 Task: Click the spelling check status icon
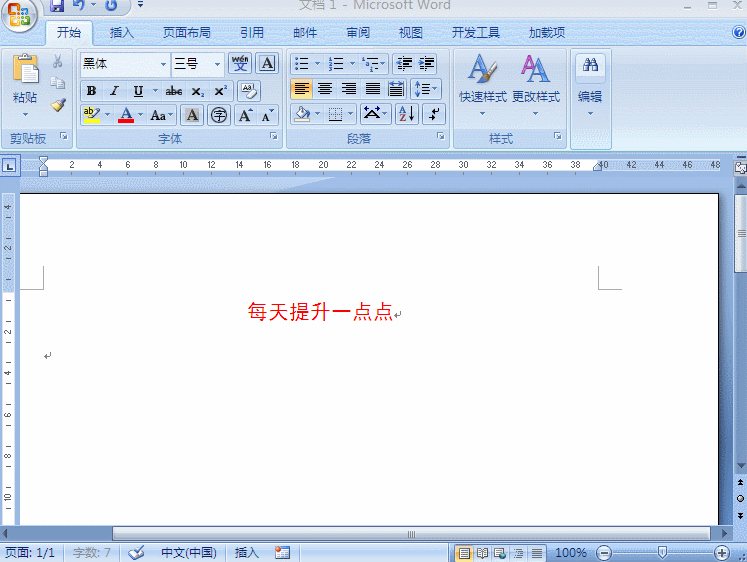click(136, 552)
